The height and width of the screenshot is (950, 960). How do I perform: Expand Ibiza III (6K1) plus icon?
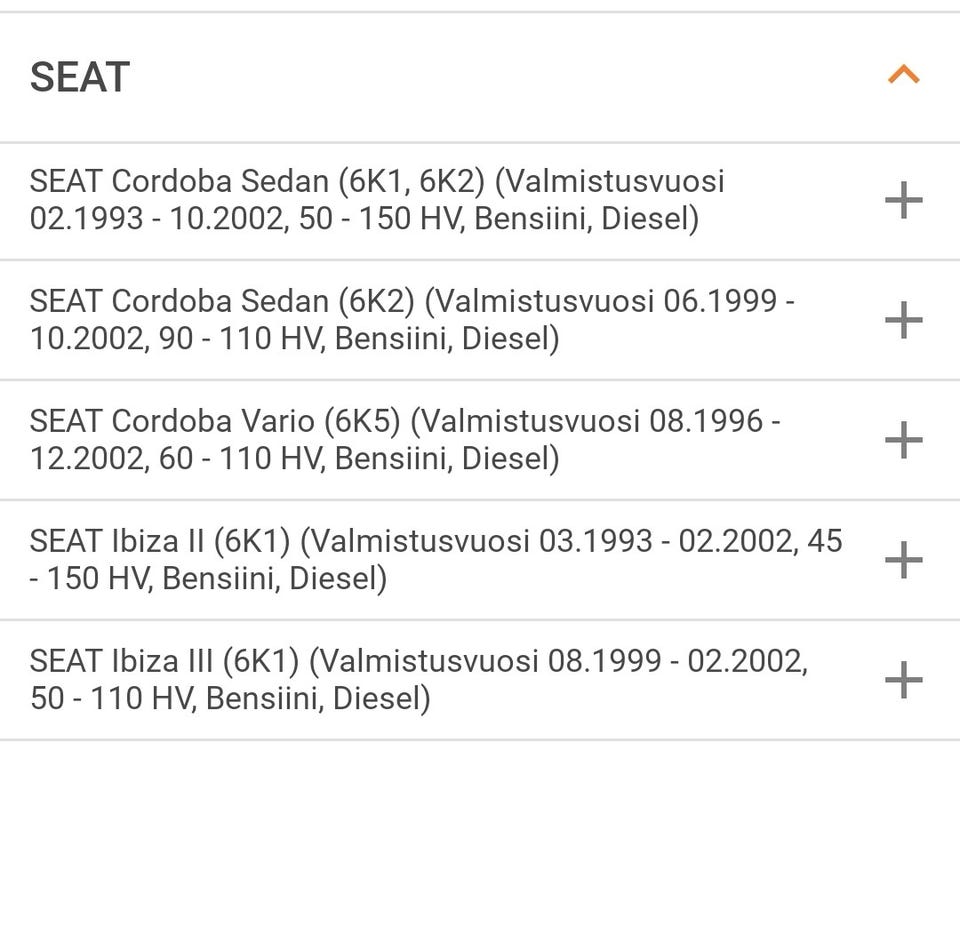coord(903,680)
